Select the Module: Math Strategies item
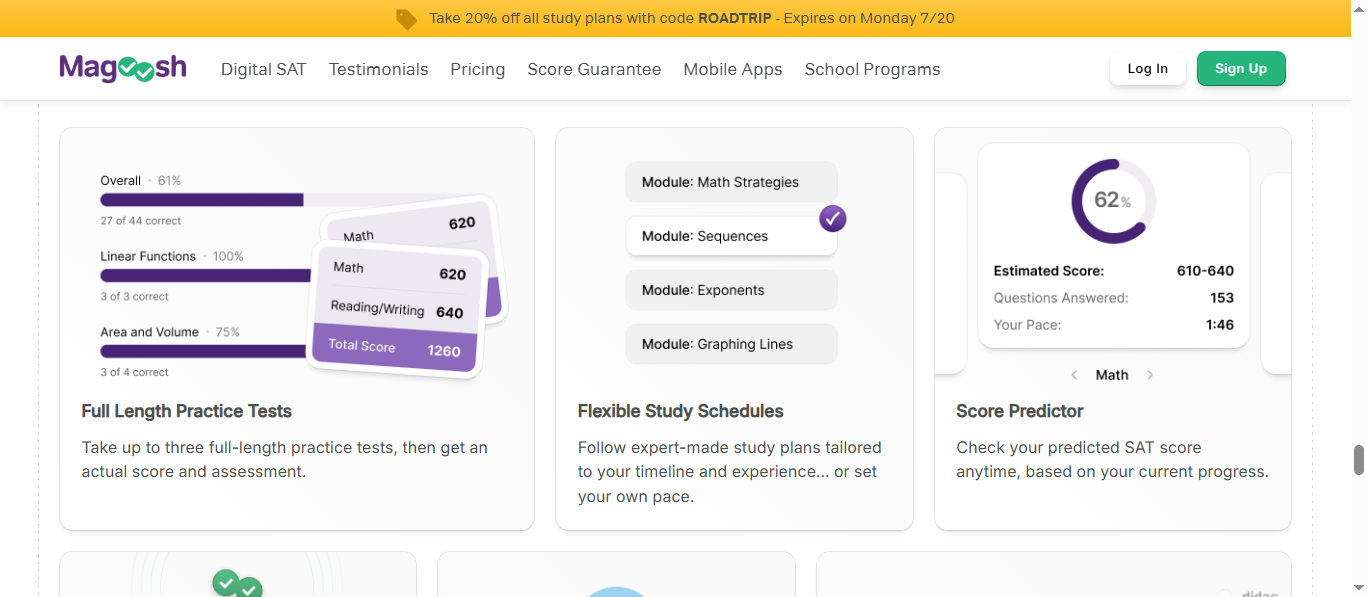The height and width of the screenshot is (597, 1367). [x=732, y=182]
